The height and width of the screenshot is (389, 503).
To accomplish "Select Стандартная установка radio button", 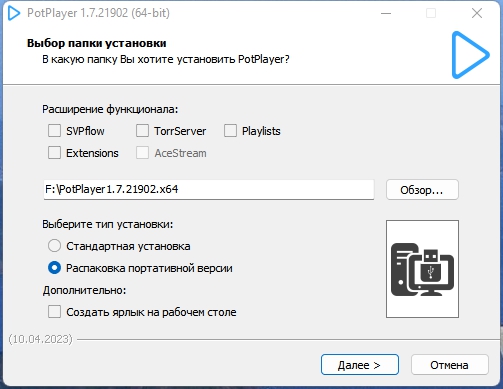I will tap(54, 246).
